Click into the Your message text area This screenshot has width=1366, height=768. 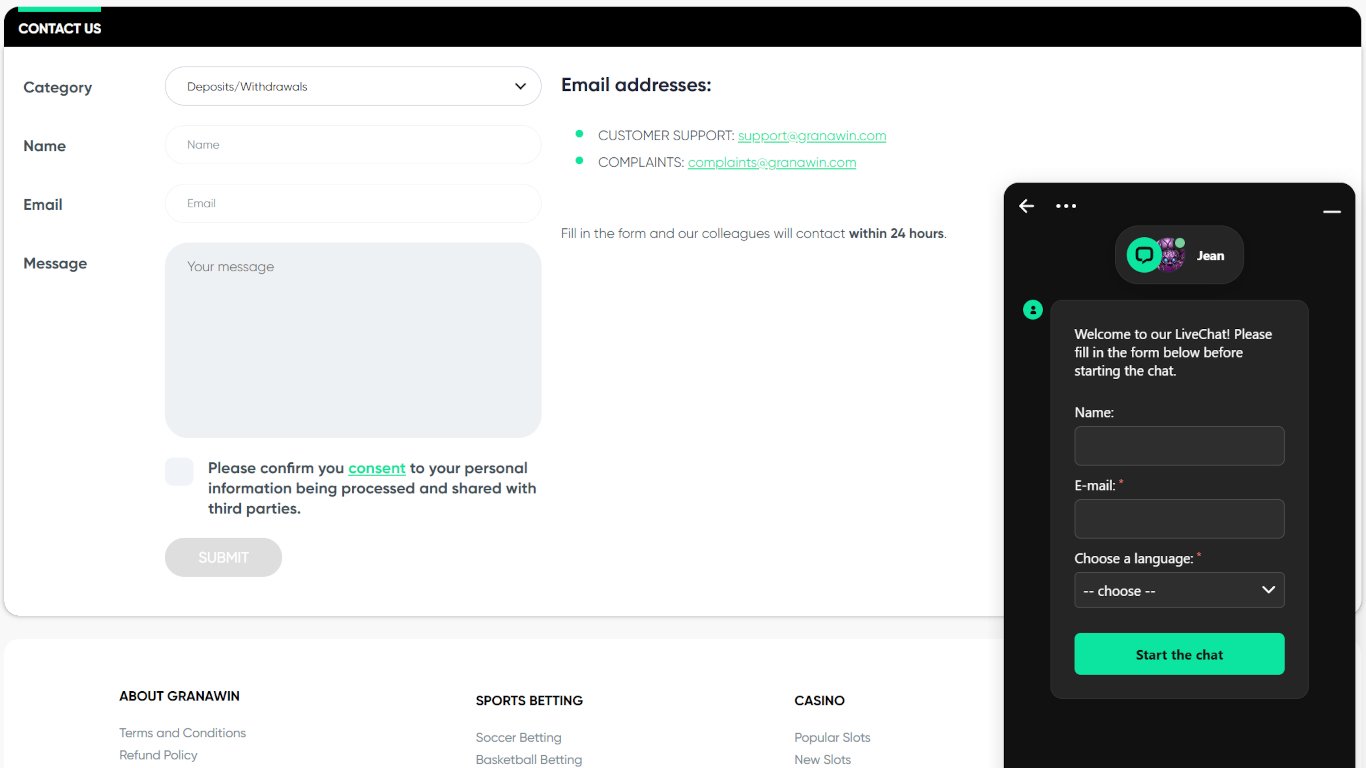pos(353,340)
